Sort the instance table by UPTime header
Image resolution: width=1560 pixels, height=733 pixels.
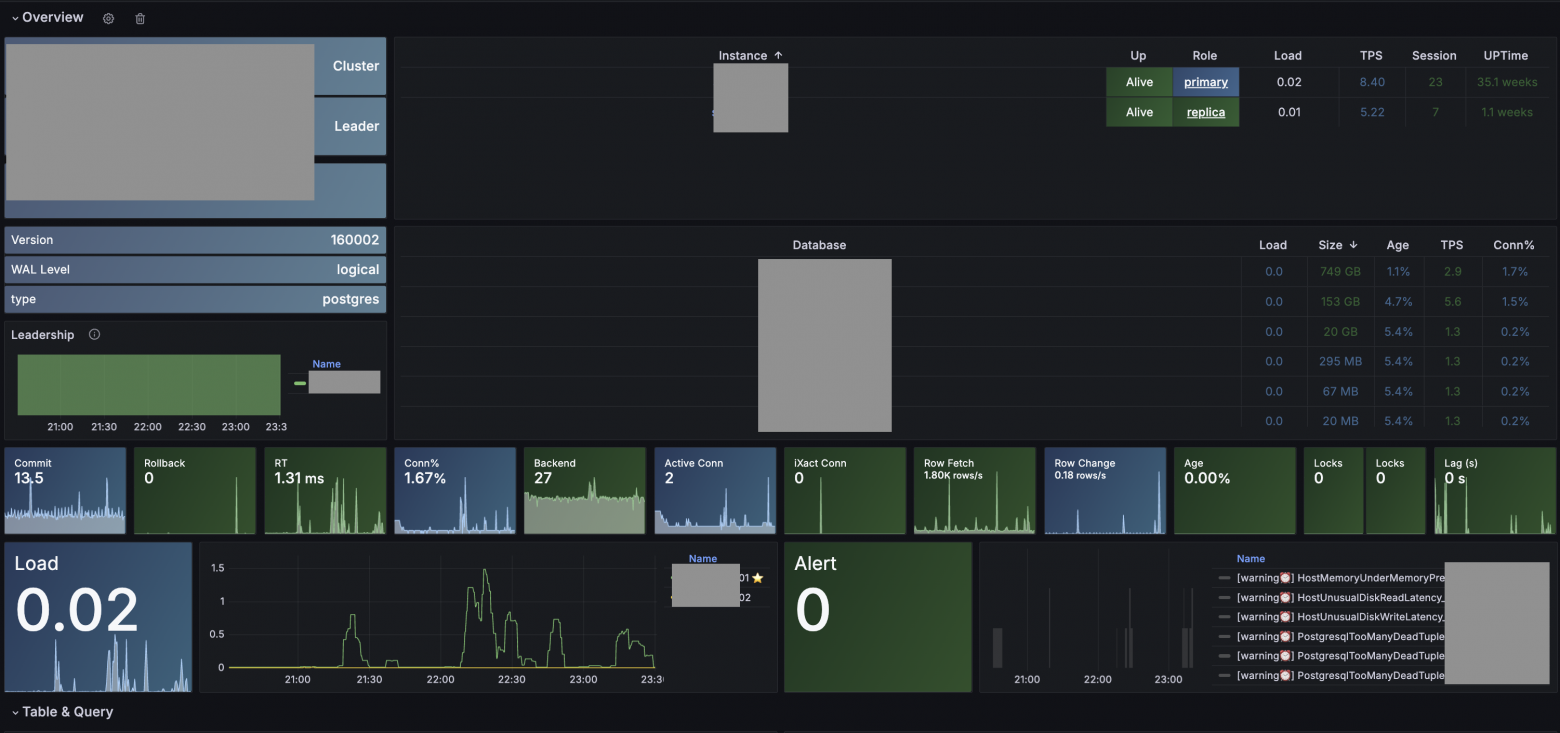pos(1505,56)
